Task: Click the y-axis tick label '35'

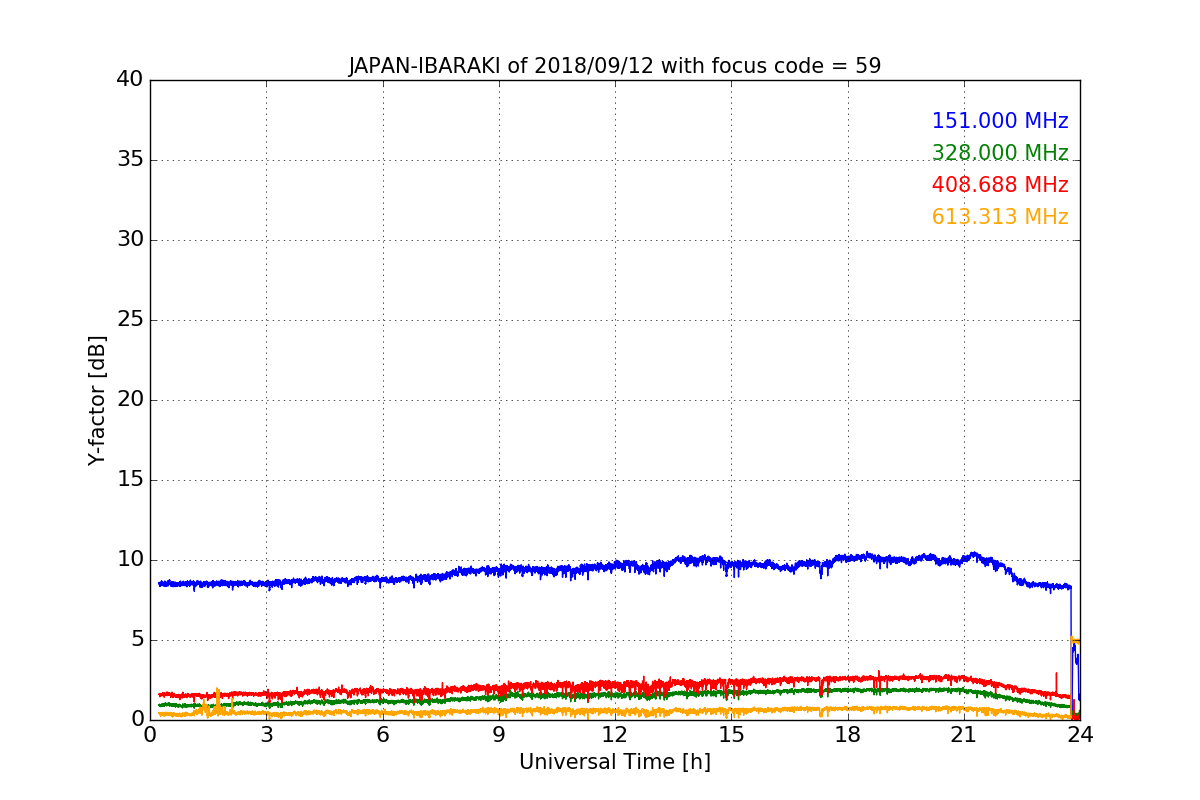Action: 129,160
